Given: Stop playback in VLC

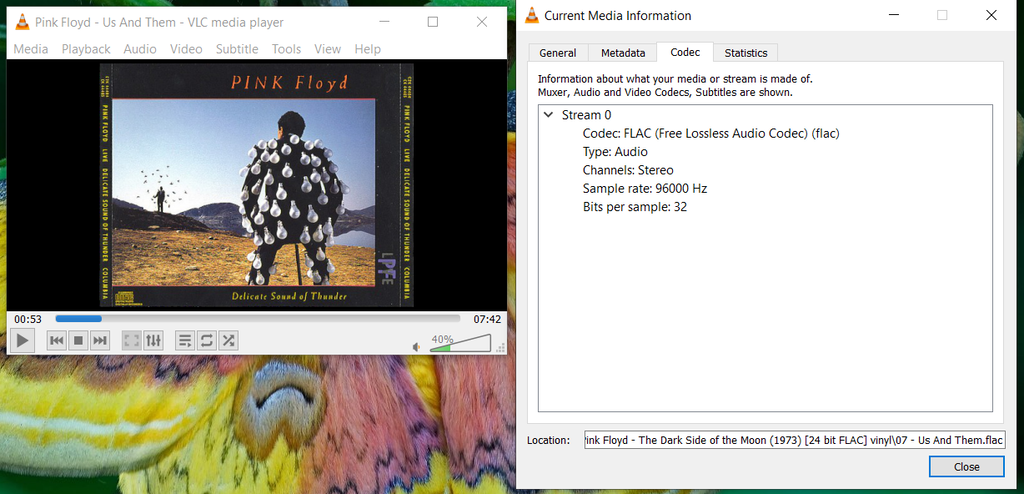Looking at the screenshot, I should tap(78, 340).
